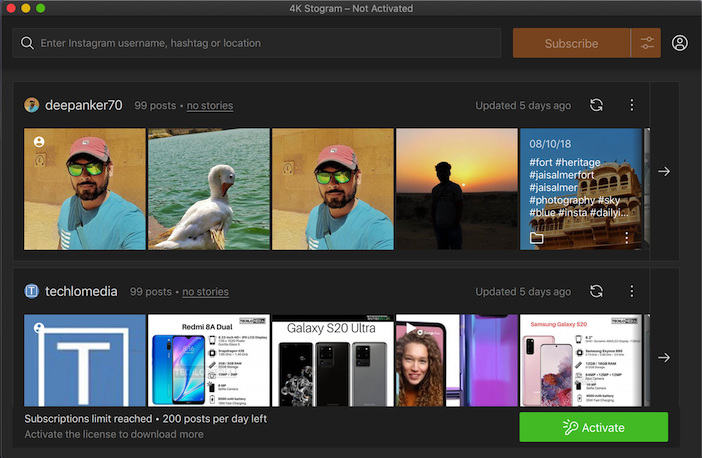Open the Galaxy S20 Ultra post

pyautogui.click(x=333, y=360)
